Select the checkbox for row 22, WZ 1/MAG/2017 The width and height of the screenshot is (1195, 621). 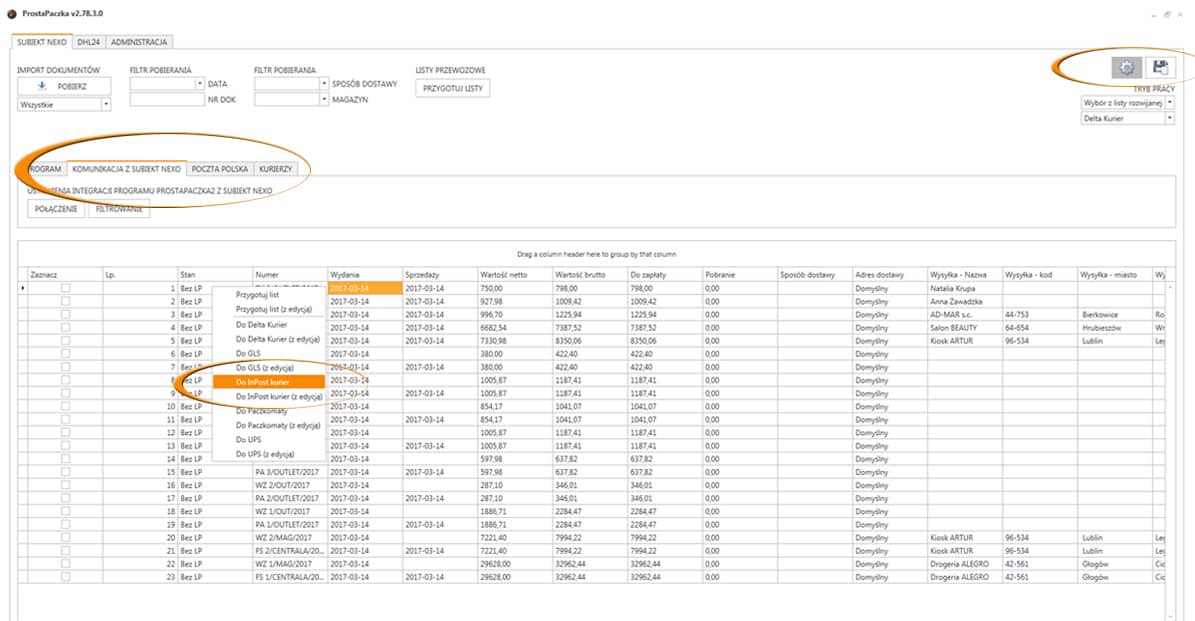point(66,564)
